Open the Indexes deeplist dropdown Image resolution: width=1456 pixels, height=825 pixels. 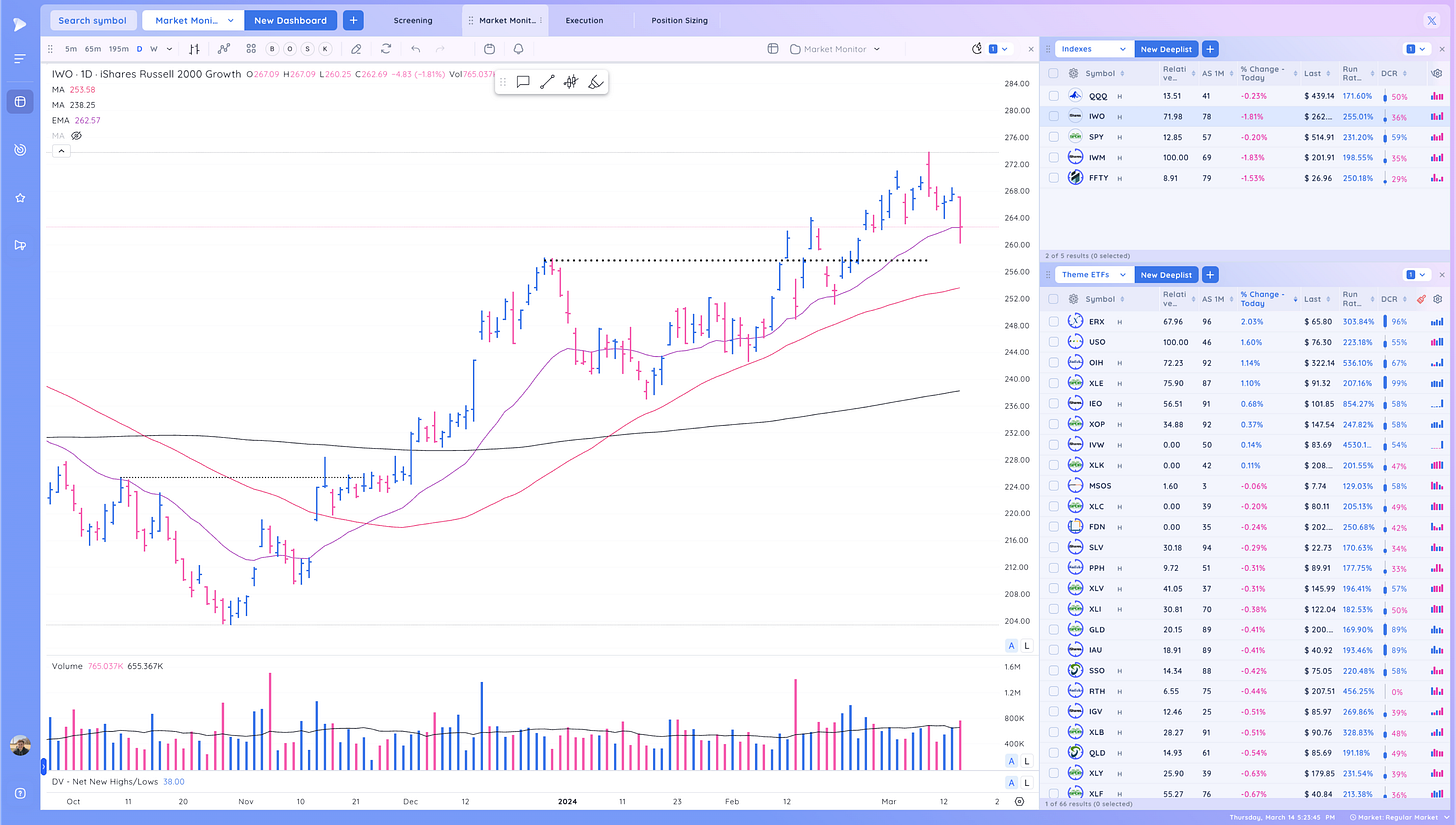pos(1094,48)
